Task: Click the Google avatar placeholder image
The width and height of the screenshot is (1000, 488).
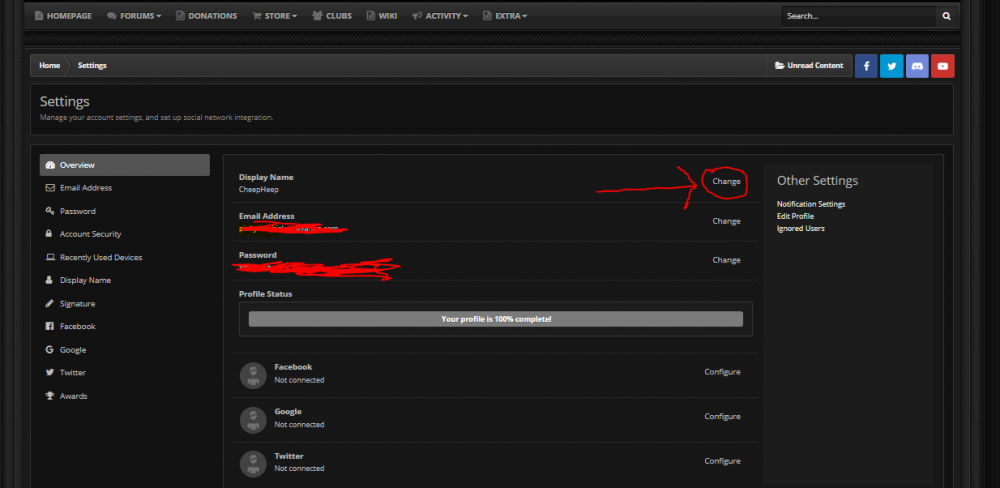Action: pyautogui.click(x=253, y=420)
